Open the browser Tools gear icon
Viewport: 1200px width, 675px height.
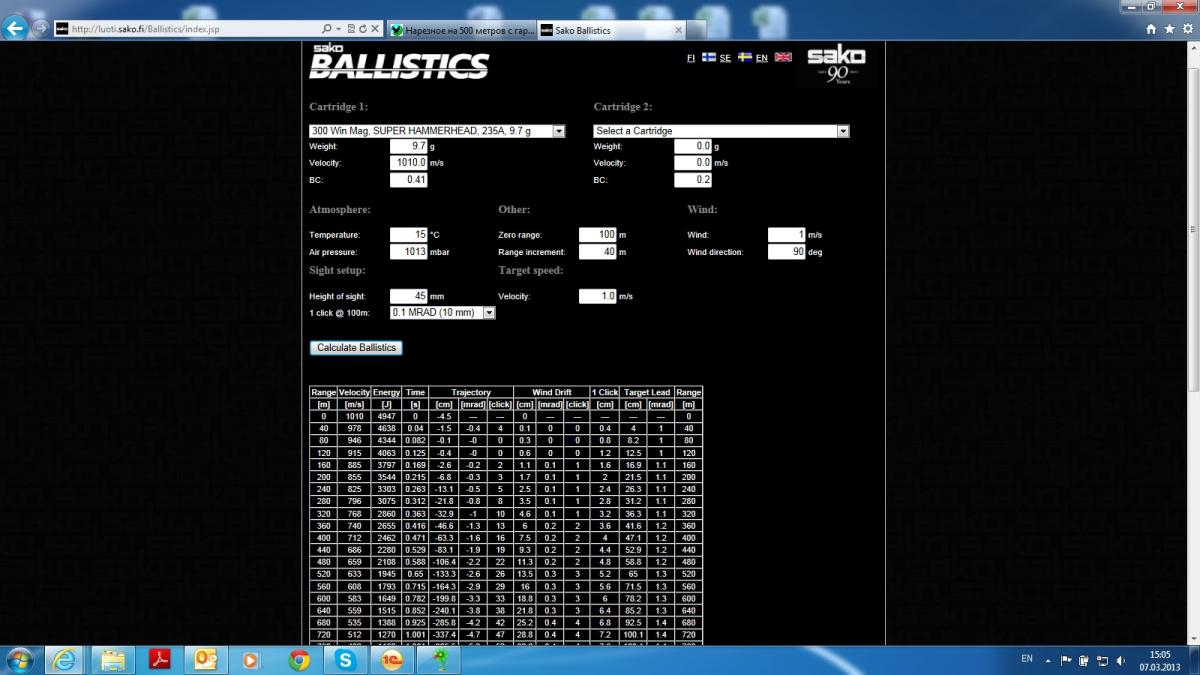pyautogui.click(x=1186, y=30)
